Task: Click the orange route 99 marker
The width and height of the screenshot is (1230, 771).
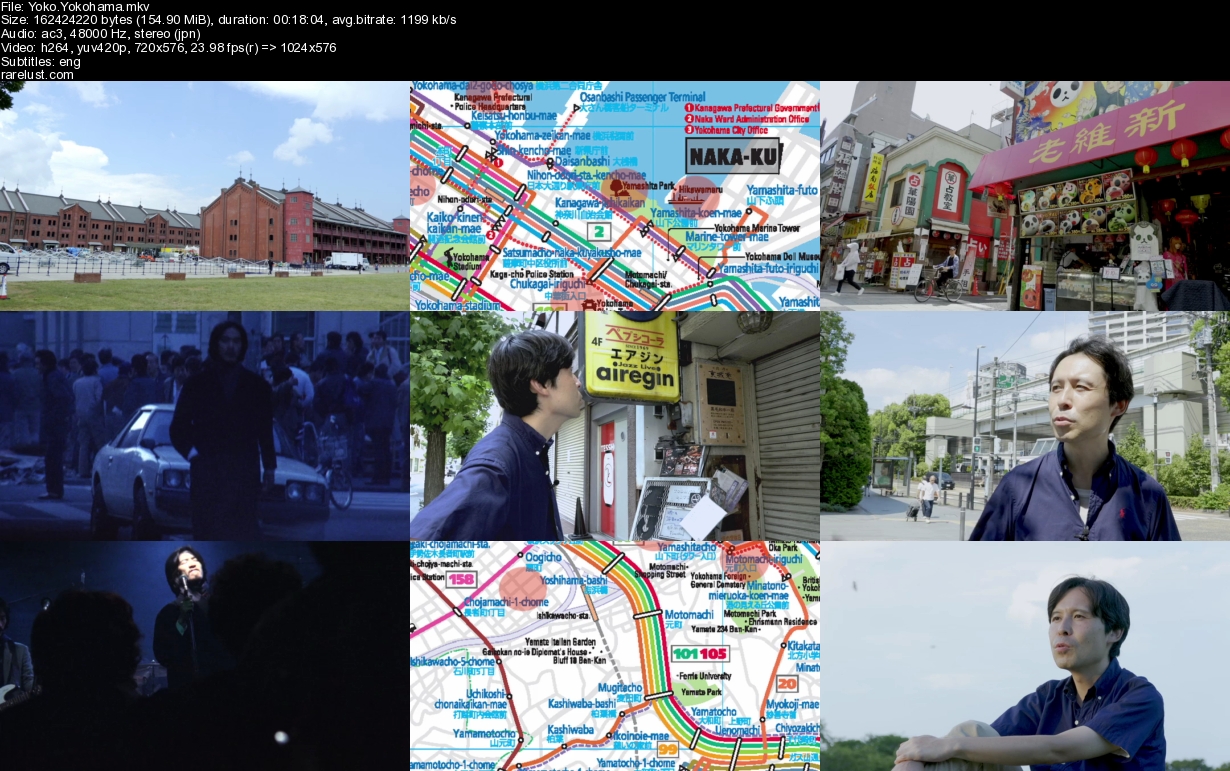Action: coord(667,748)
